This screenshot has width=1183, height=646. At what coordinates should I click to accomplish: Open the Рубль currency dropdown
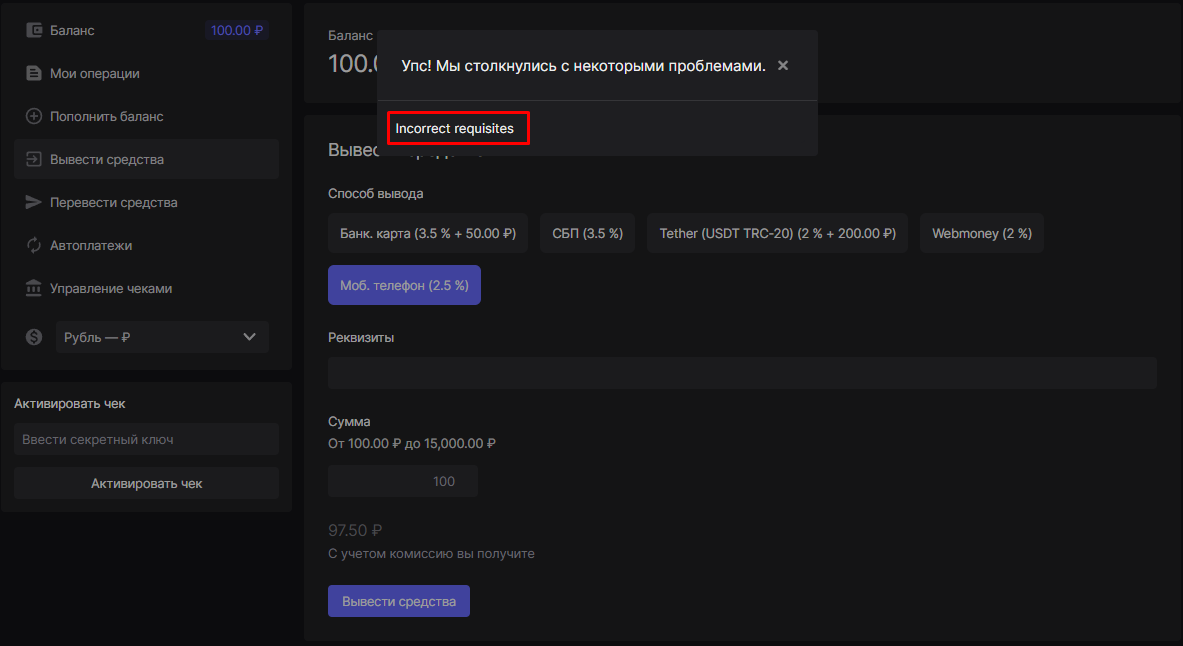[160, 338]
